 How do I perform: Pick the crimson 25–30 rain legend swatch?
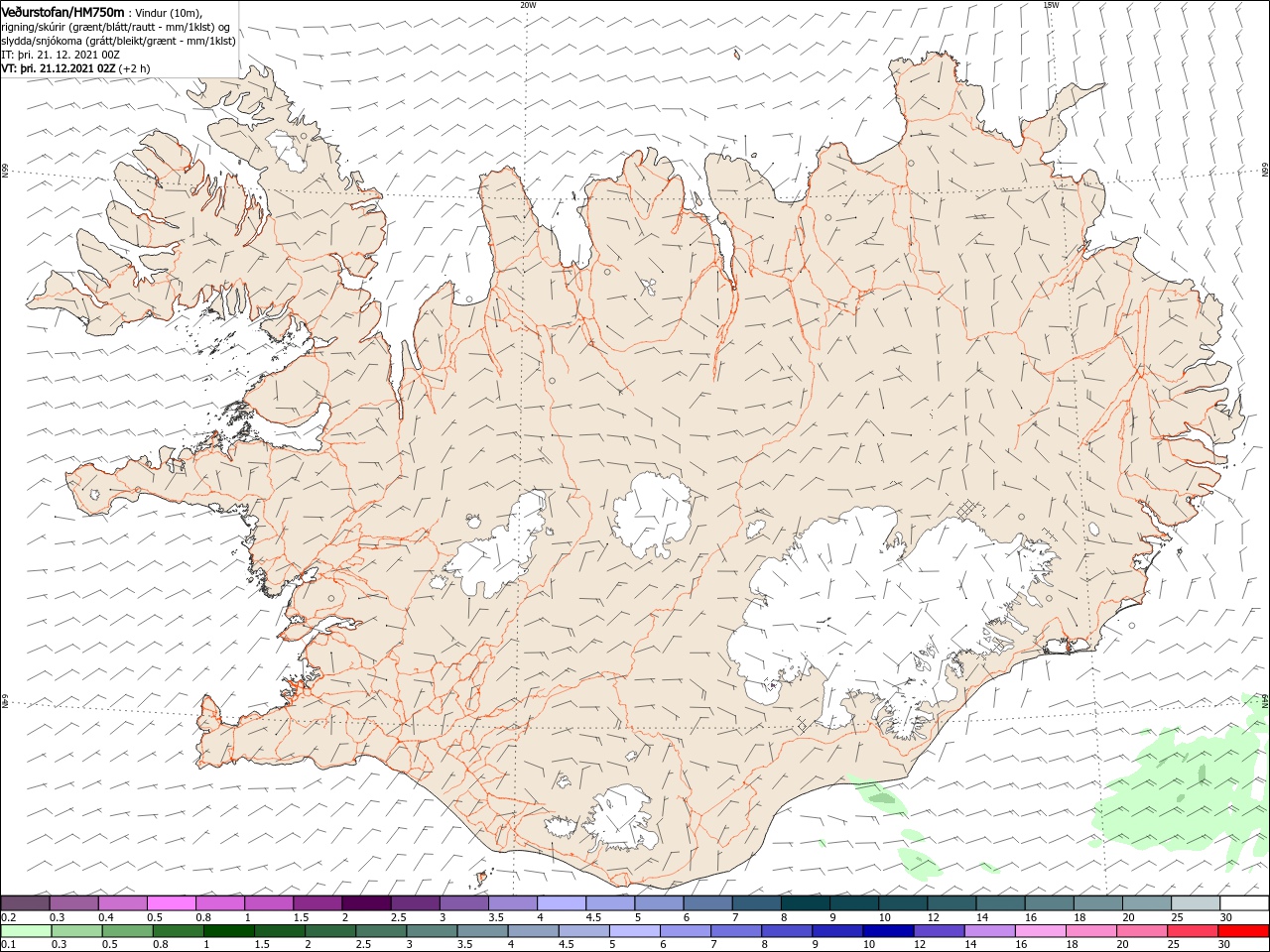[1193, 931]
